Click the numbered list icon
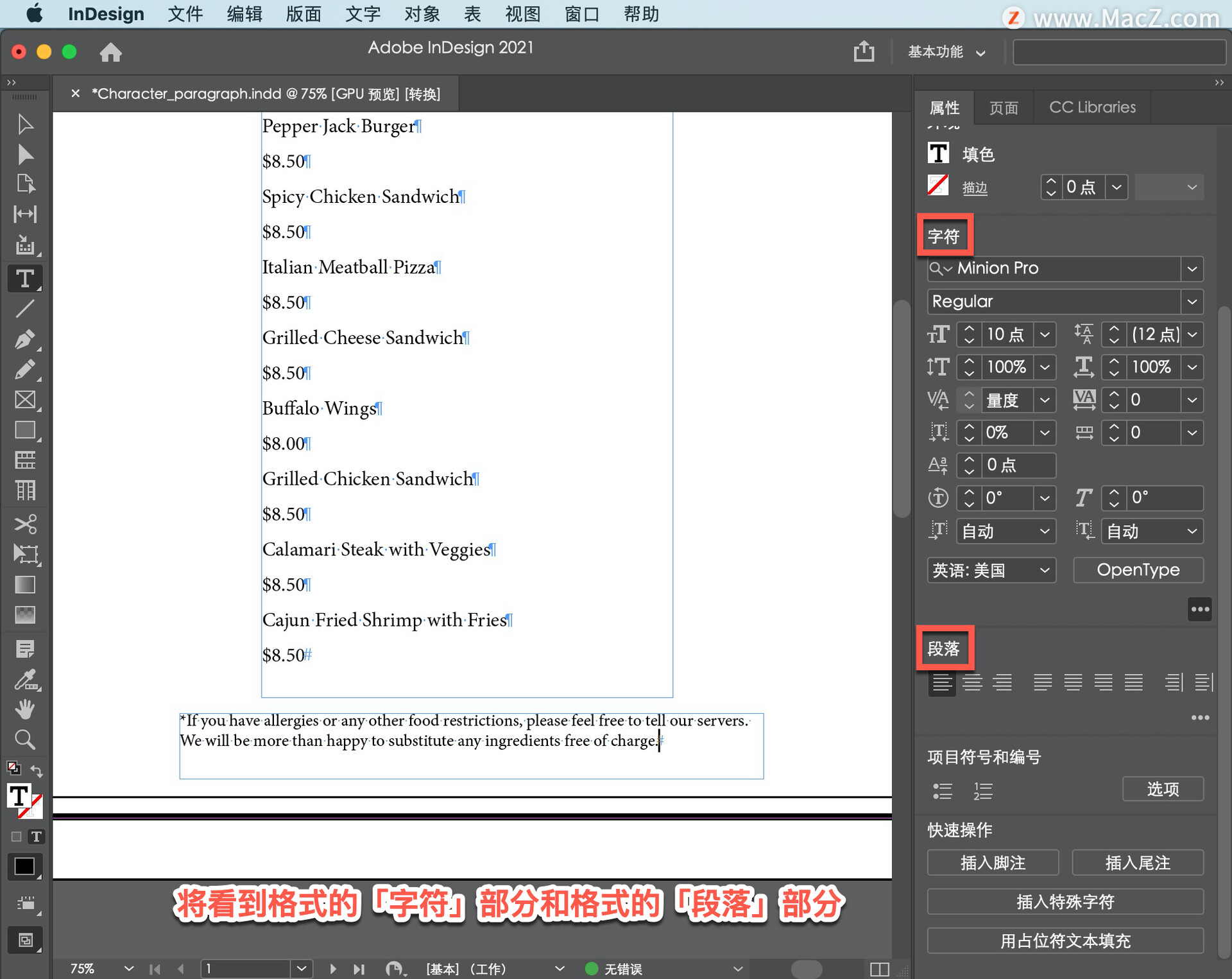The width and height of the screenshot is (1232, 979). (x=982, y=791)
